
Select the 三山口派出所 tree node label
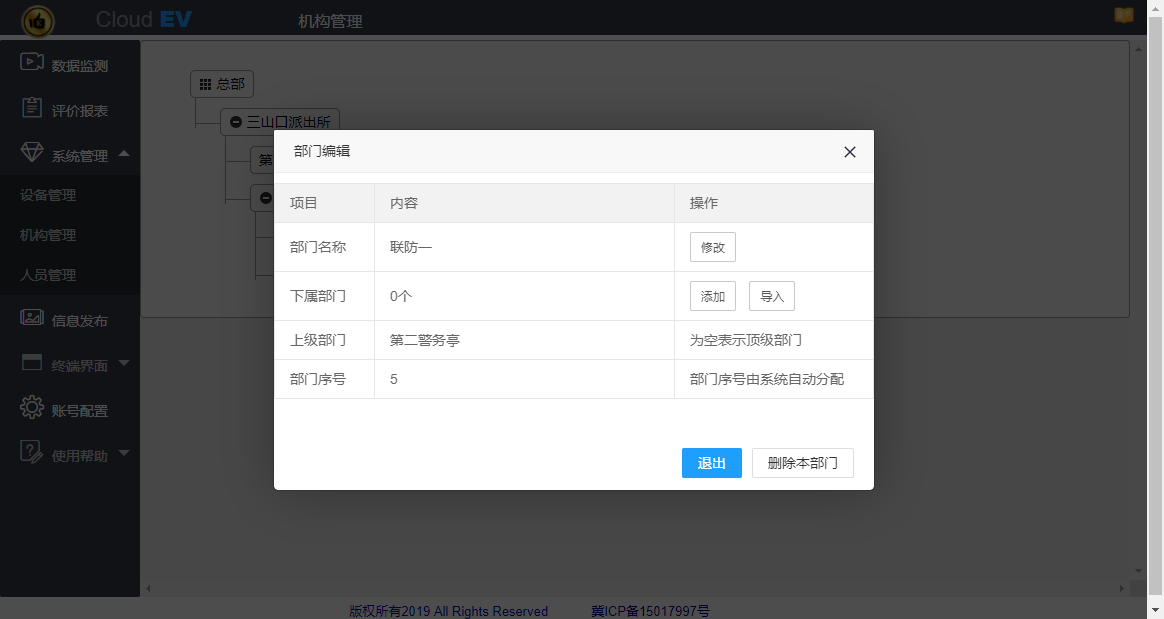[x=289, y=122]
